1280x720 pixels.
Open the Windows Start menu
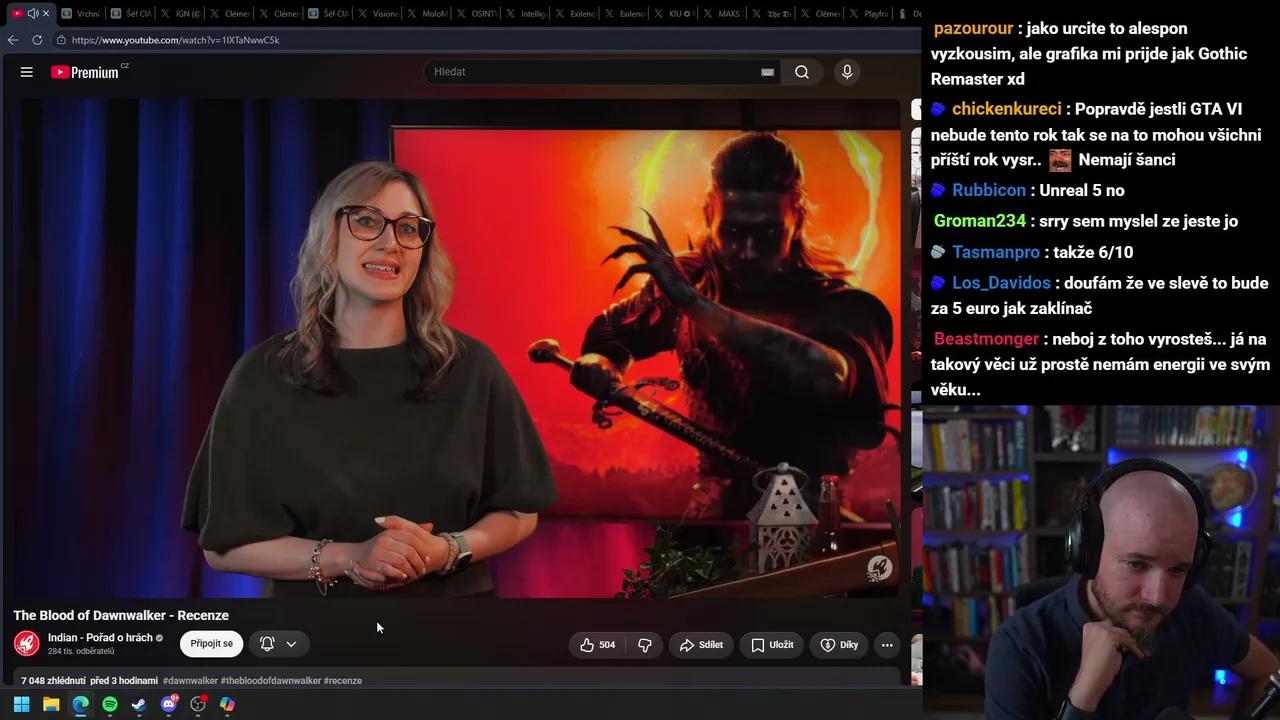(x=21, y=704)
